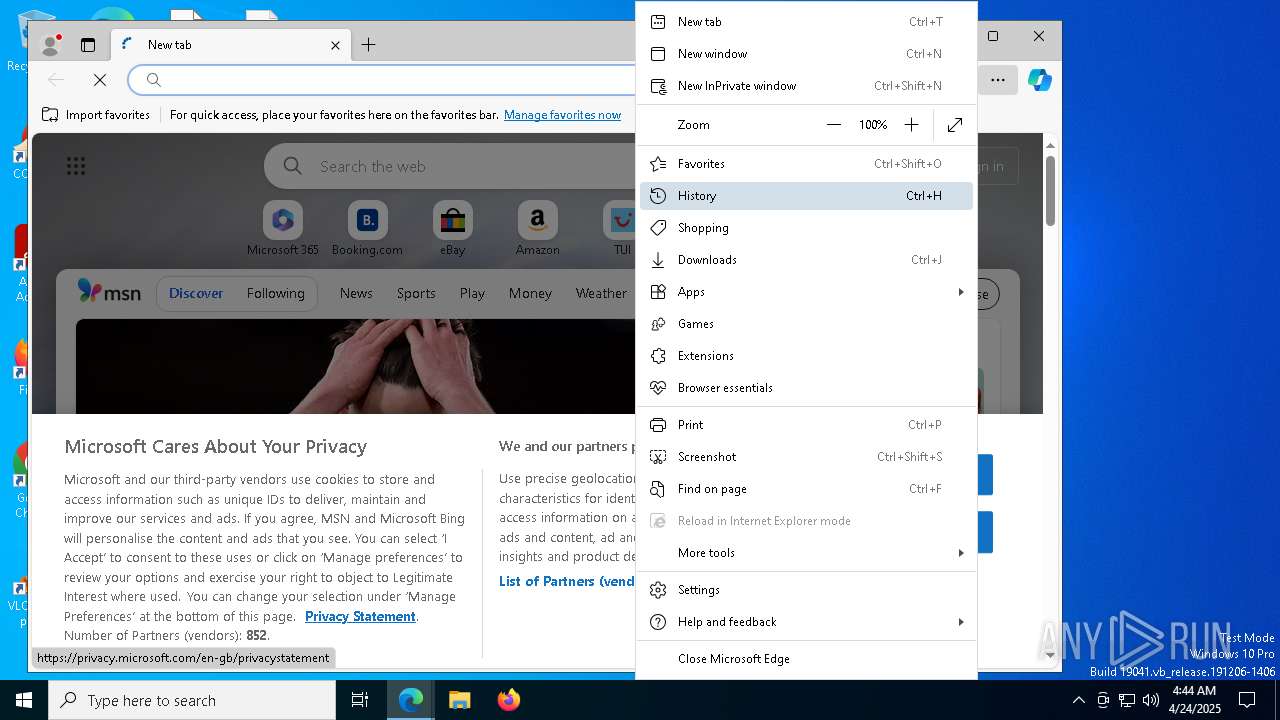Open the volume icon in tray
This screenshot has width=1280, height=720.
point(1151,700)
